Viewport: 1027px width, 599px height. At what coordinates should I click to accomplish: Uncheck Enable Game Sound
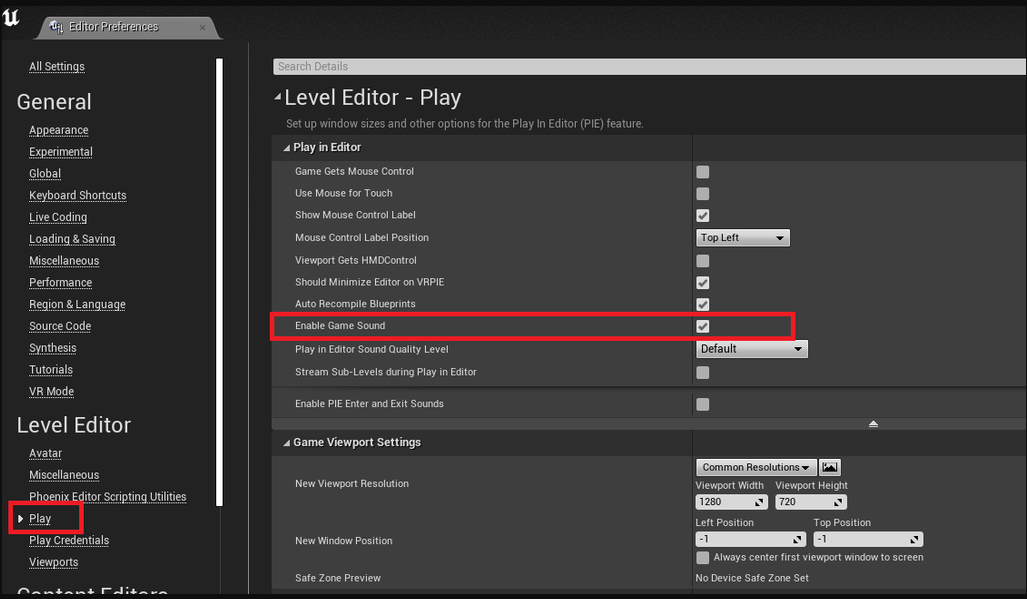tap(703, 326)
